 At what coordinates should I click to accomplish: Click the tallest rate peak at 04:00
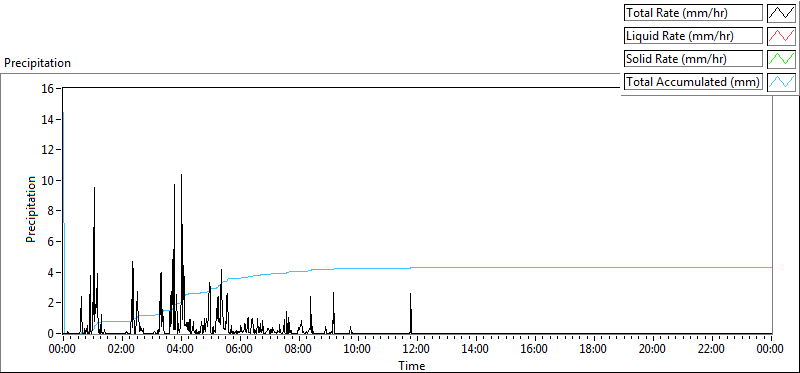click(x=181, y=204)
